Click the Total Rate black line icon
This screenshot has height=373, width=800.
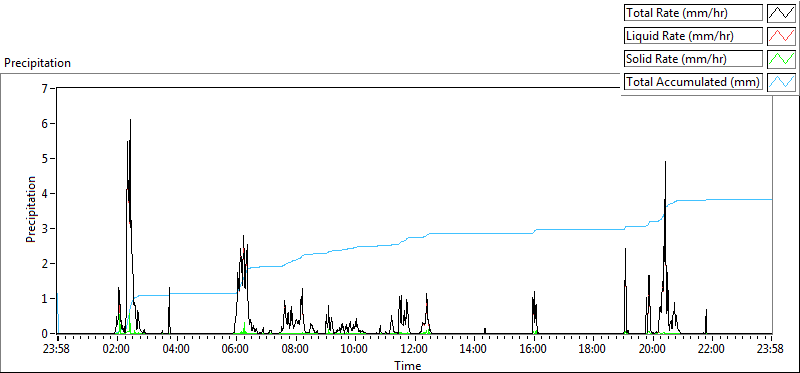coord(782,13)
